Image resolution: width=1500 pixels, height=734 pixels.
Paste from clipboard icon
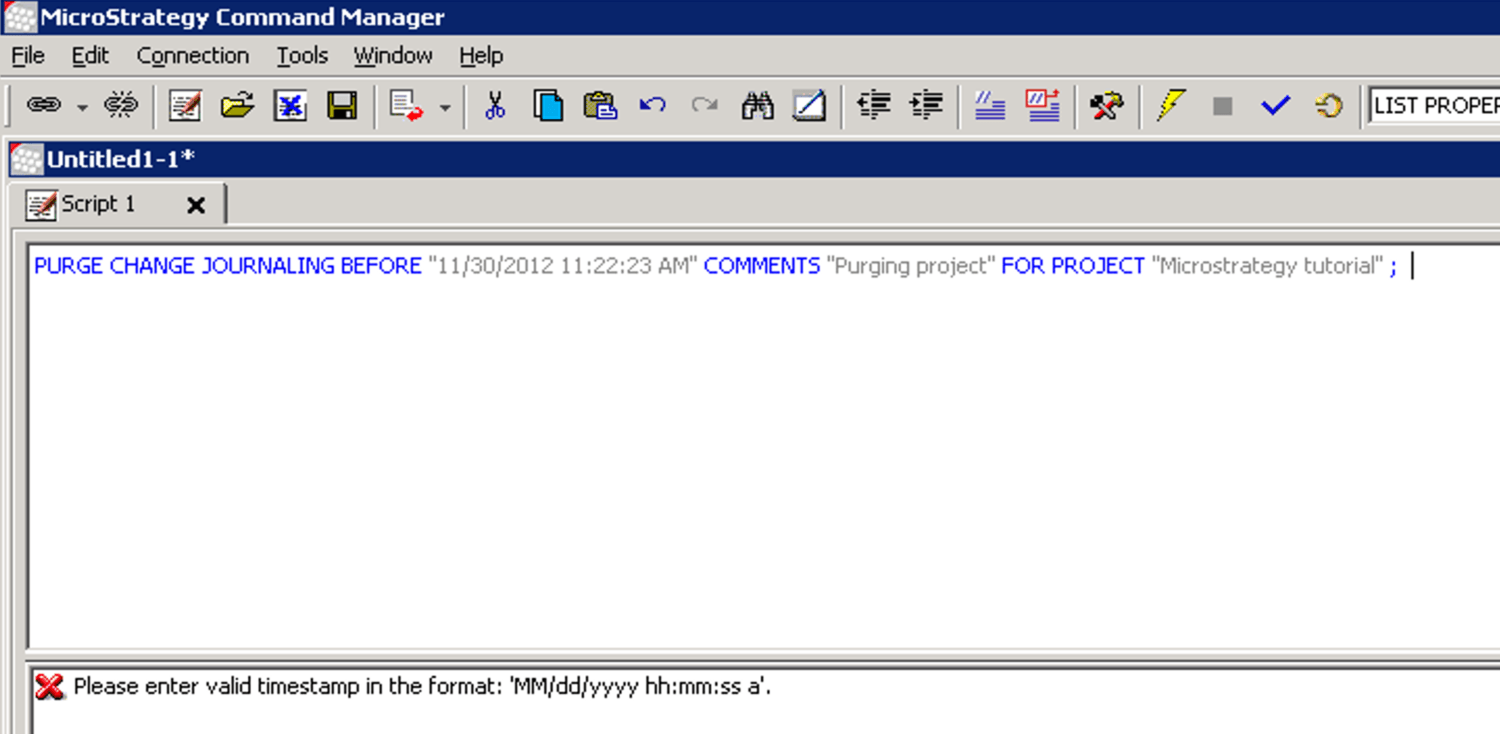(x=600, y=105)
